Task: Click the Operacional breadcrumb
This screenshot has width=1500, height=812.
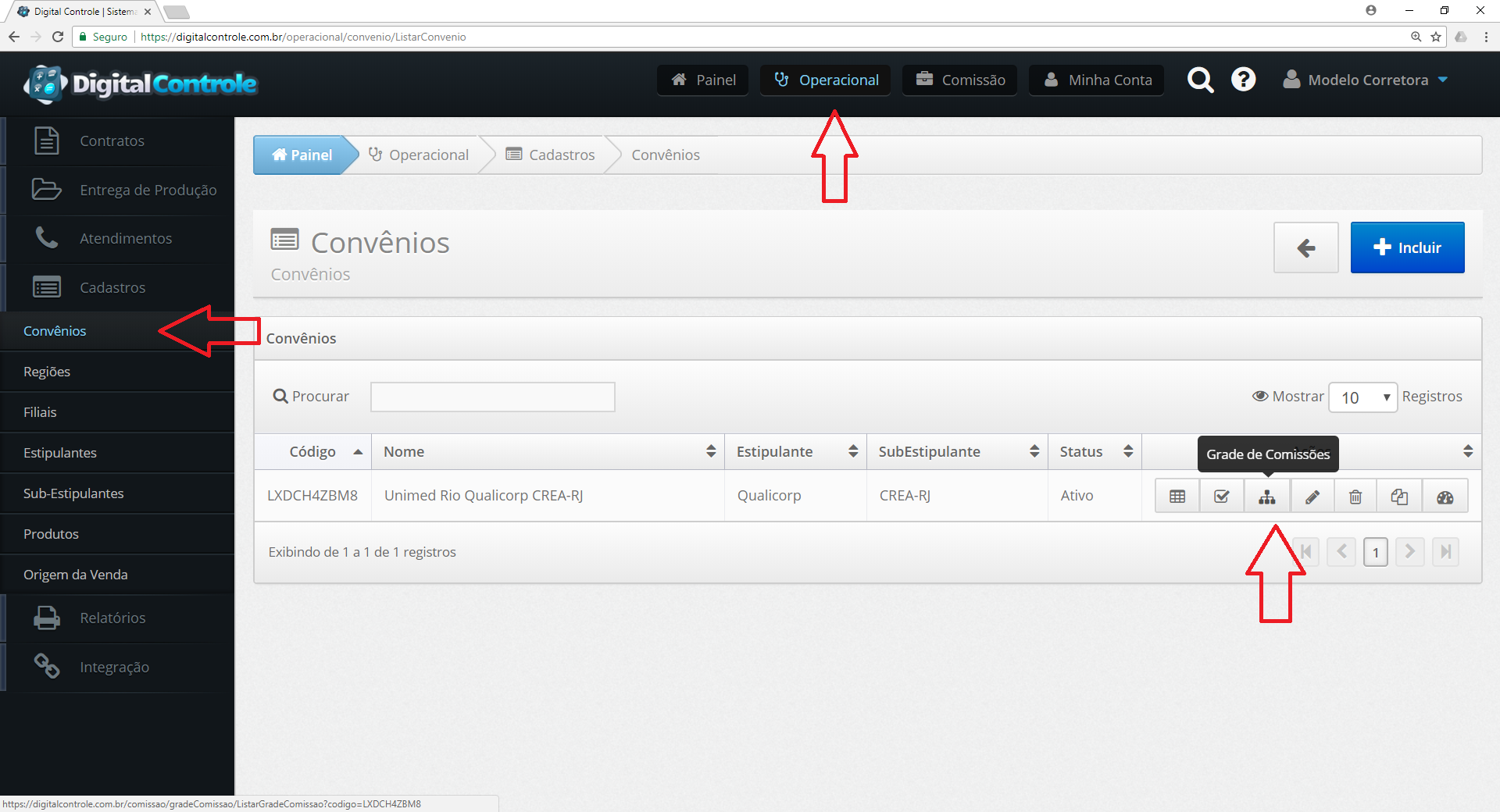Action: point(419,155)
